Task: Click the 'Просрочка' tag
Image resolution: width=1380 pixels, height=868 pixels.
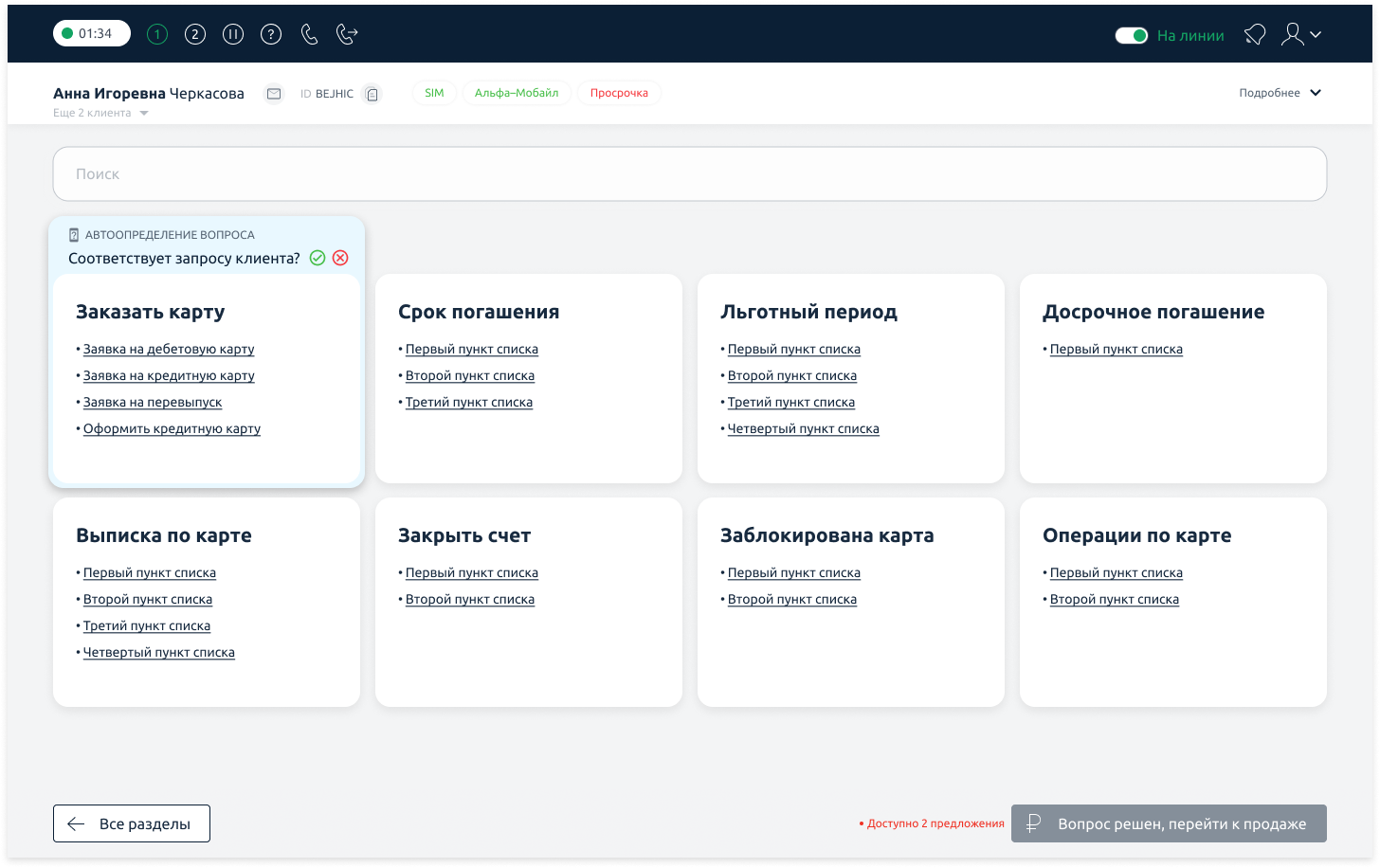Action: [619, 93]
